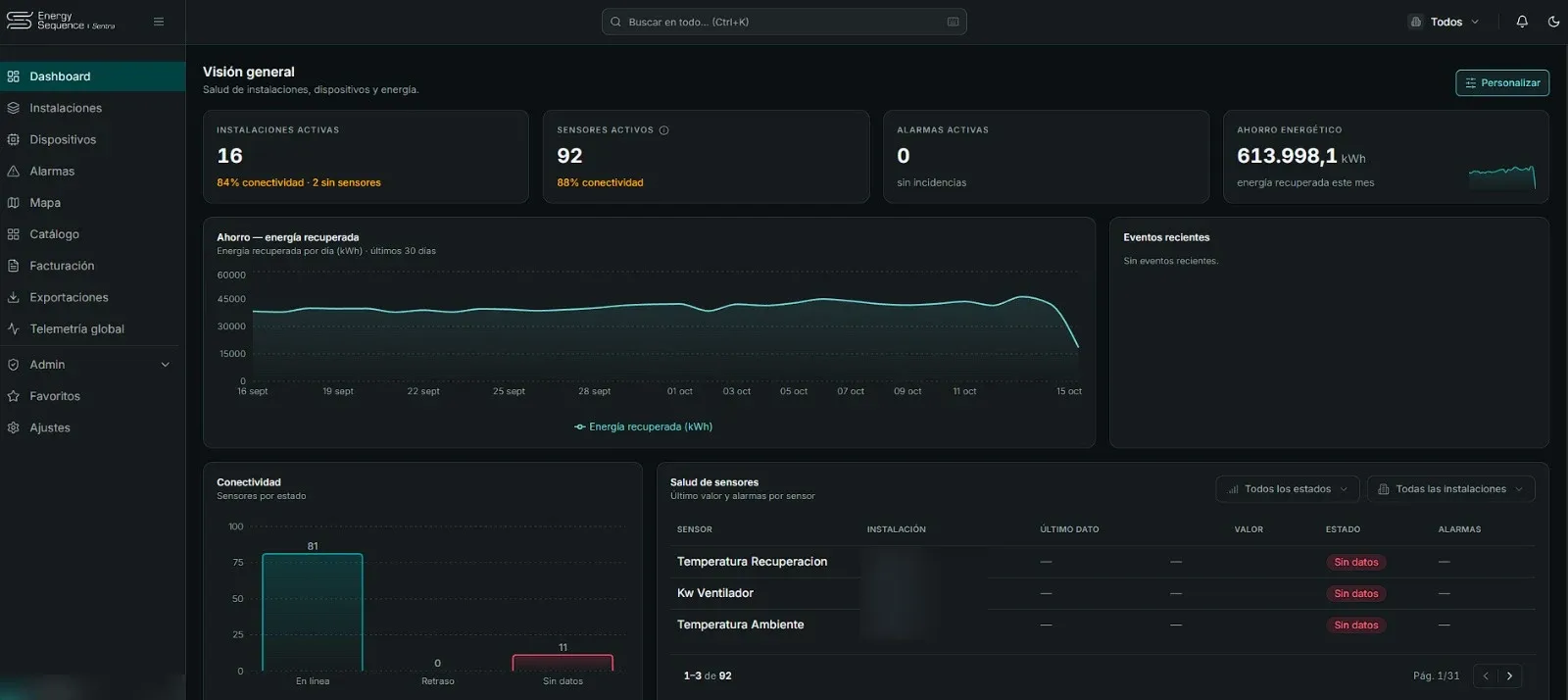Viewport: 1568px width, 700px height.
Task: Sort by the Sensor column header
Action: (695, 529)
